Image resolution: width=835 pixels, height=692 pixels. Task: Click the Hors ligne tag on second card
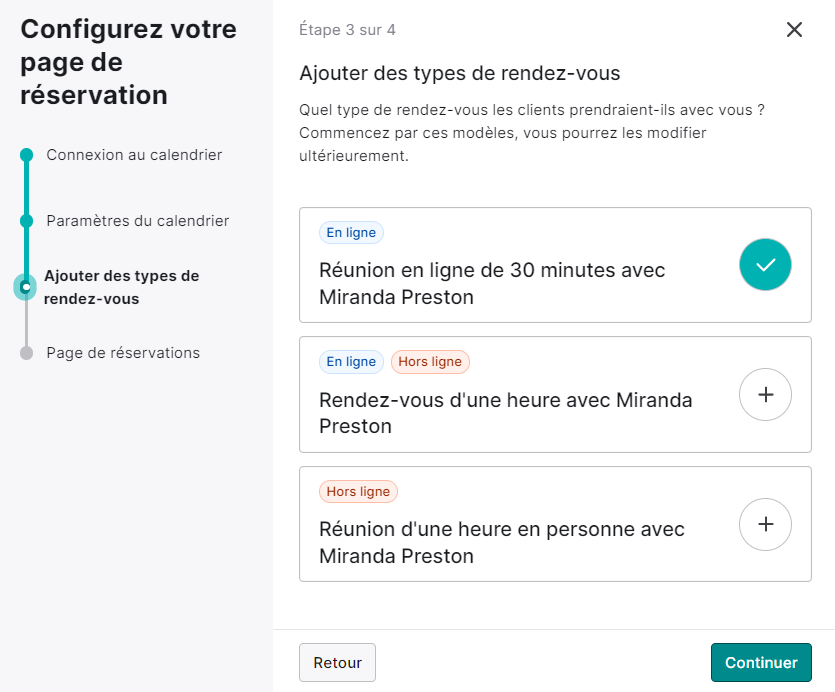pyautogui.click(x=430, y=362)
